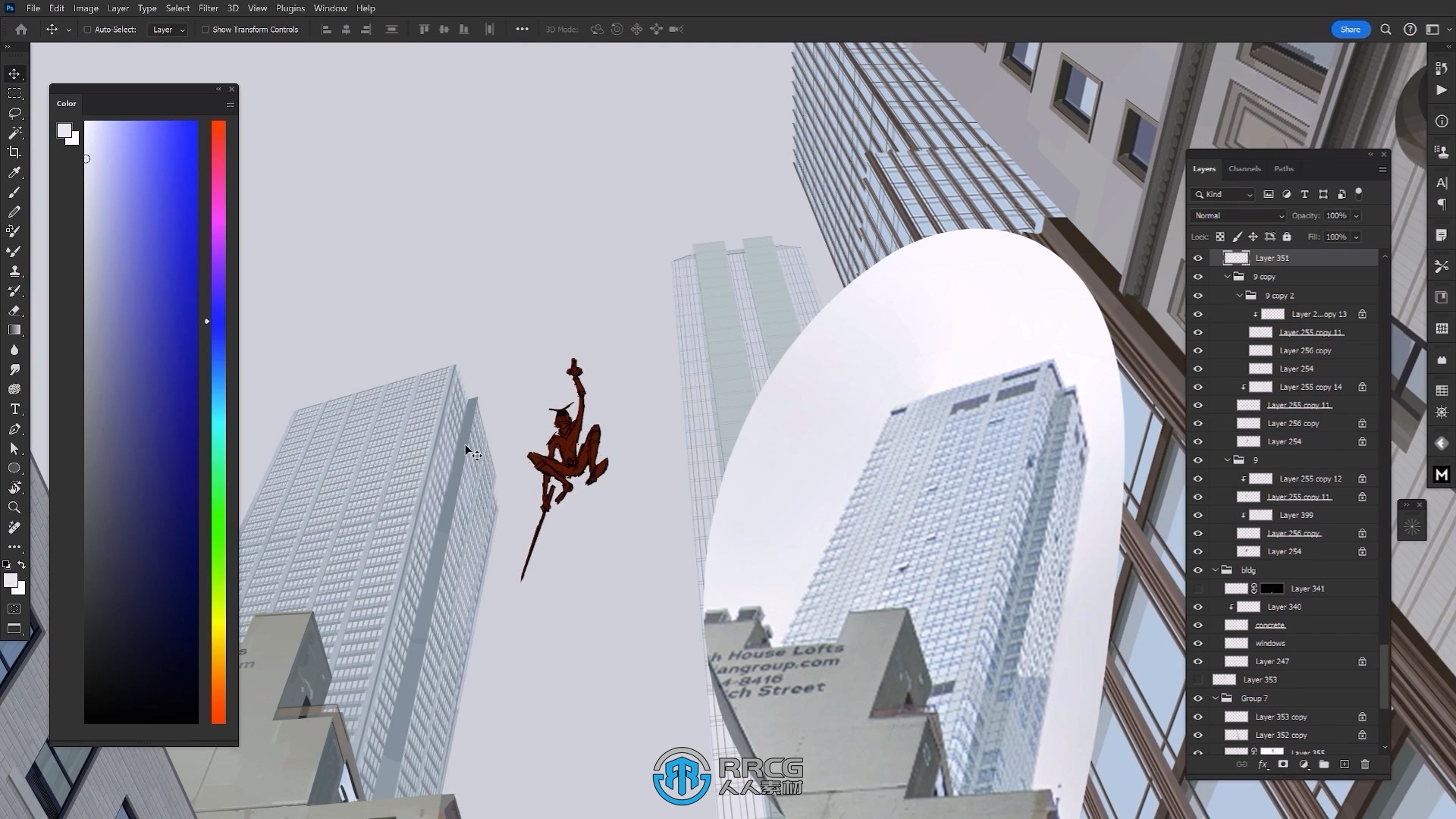Open the File menu
The image size is (1456, 819).
tap(33, 8)
